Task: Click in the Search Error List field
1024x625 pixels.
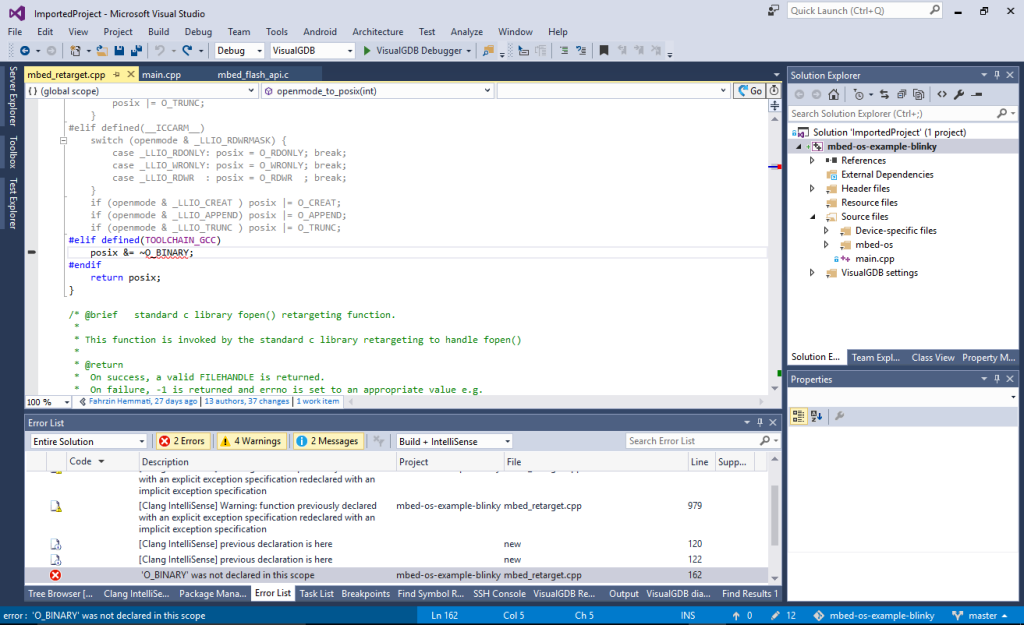Action: [x=690, y=440]
